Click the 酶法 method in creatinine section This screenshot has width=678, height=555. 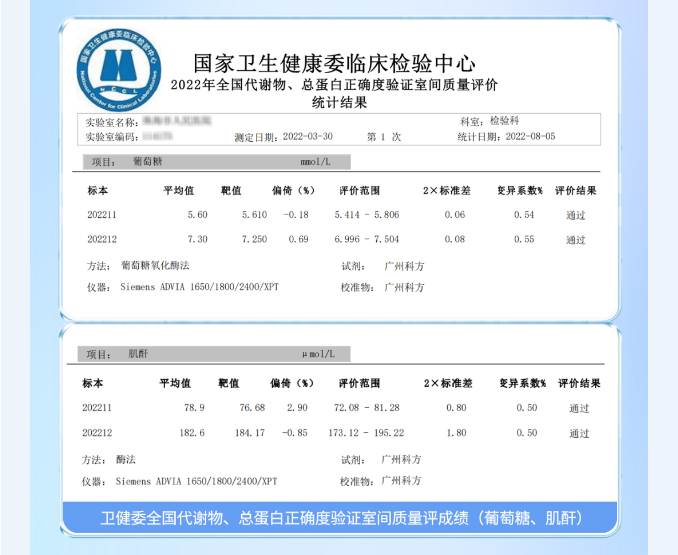click(x=125, y=459)
